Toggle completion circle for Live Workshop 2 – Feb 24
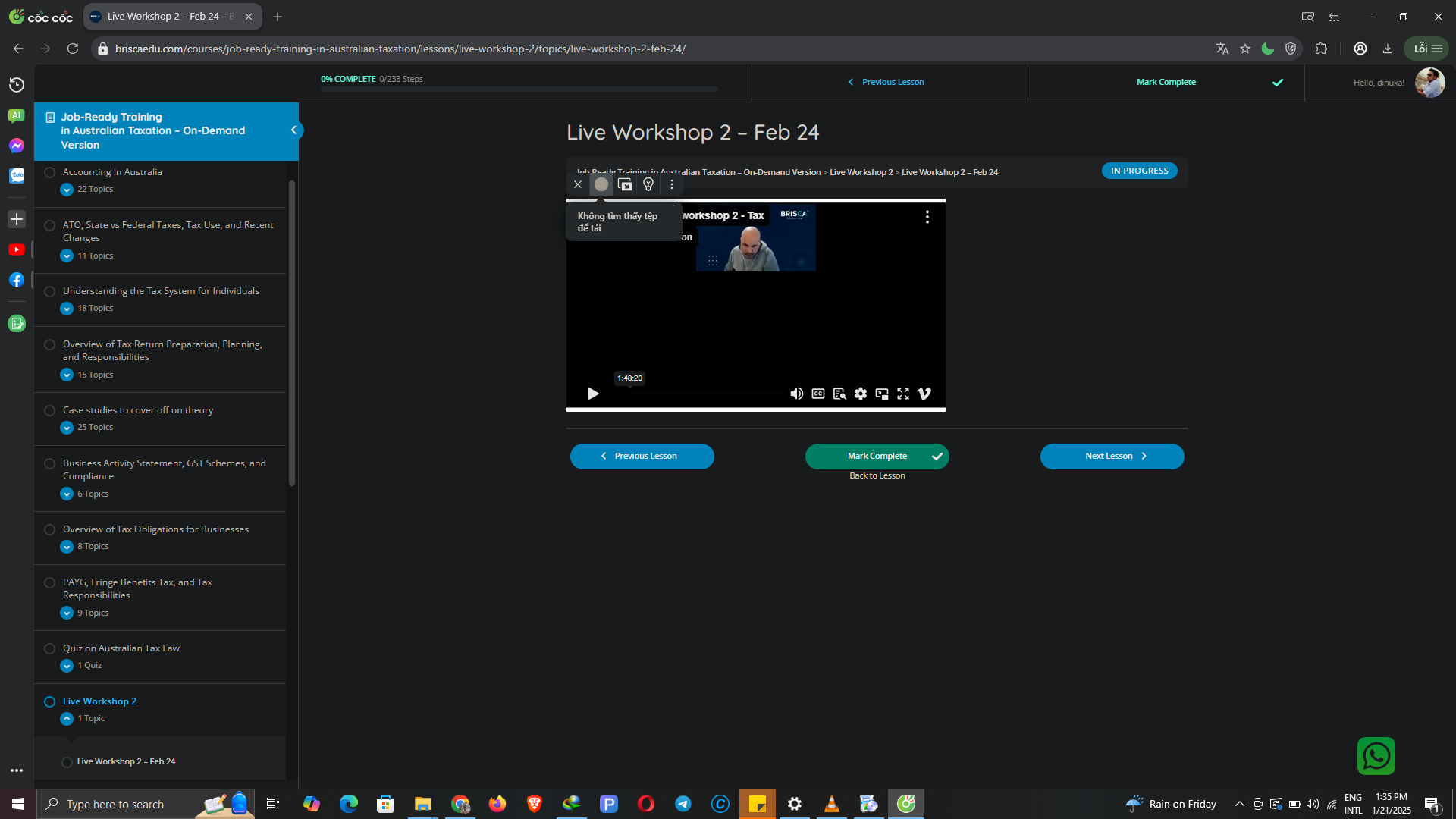Screen dimensions: 1456x819 (67, 762)
